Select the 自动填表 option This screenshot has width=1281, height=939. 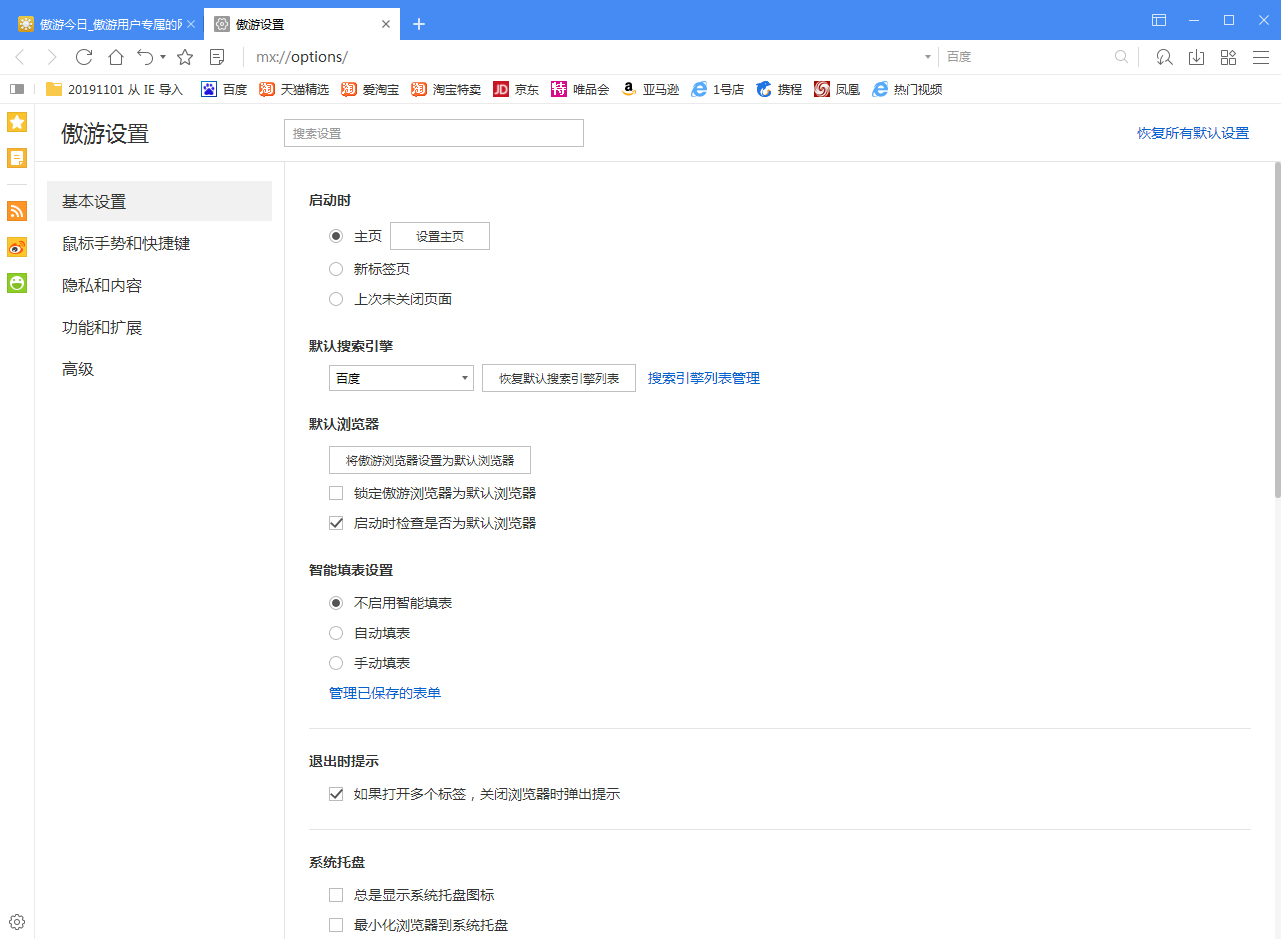click(x=336, y=632)
